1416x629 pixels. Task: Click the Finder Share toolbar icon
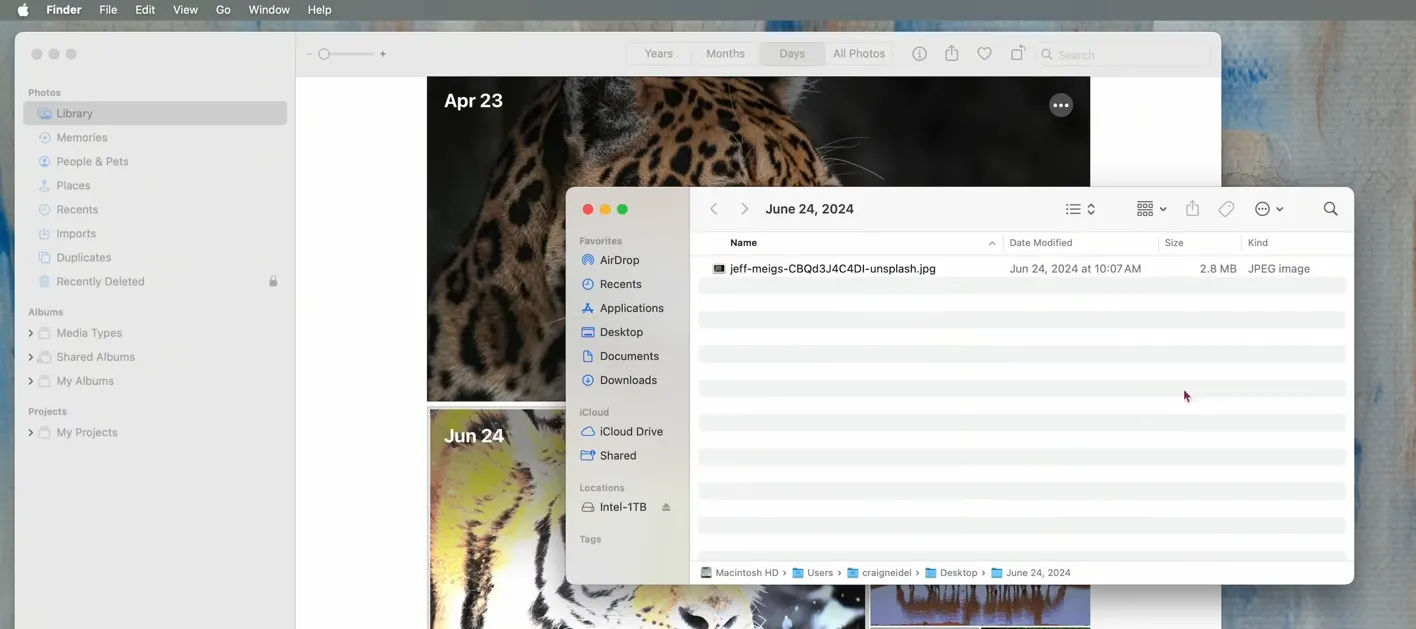coord(1192,208)
